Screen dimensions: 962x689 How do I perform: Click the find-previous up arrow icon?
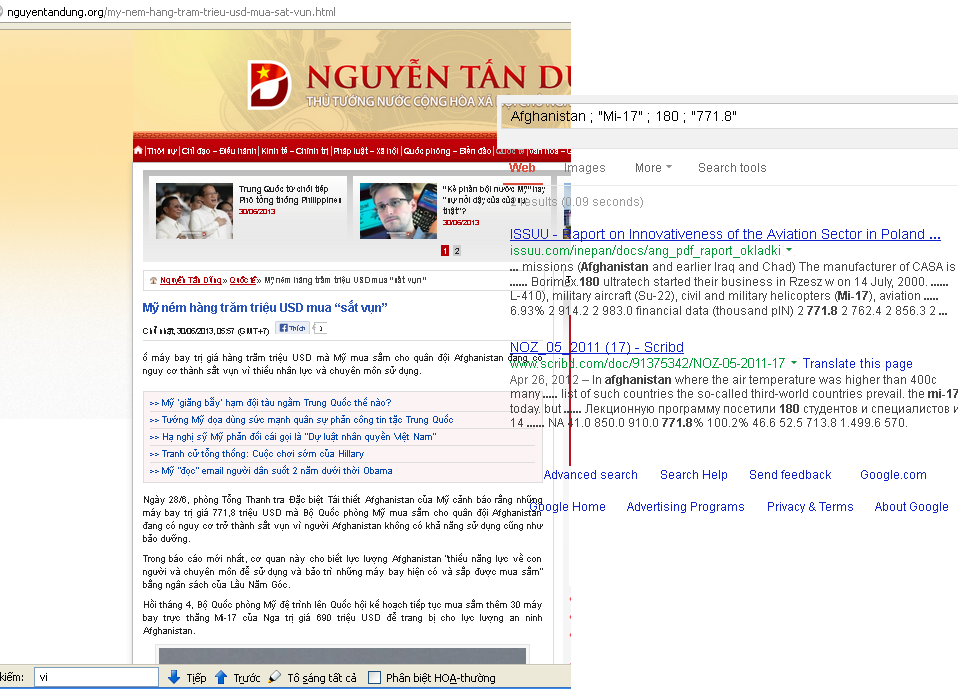tap(221, 677)
